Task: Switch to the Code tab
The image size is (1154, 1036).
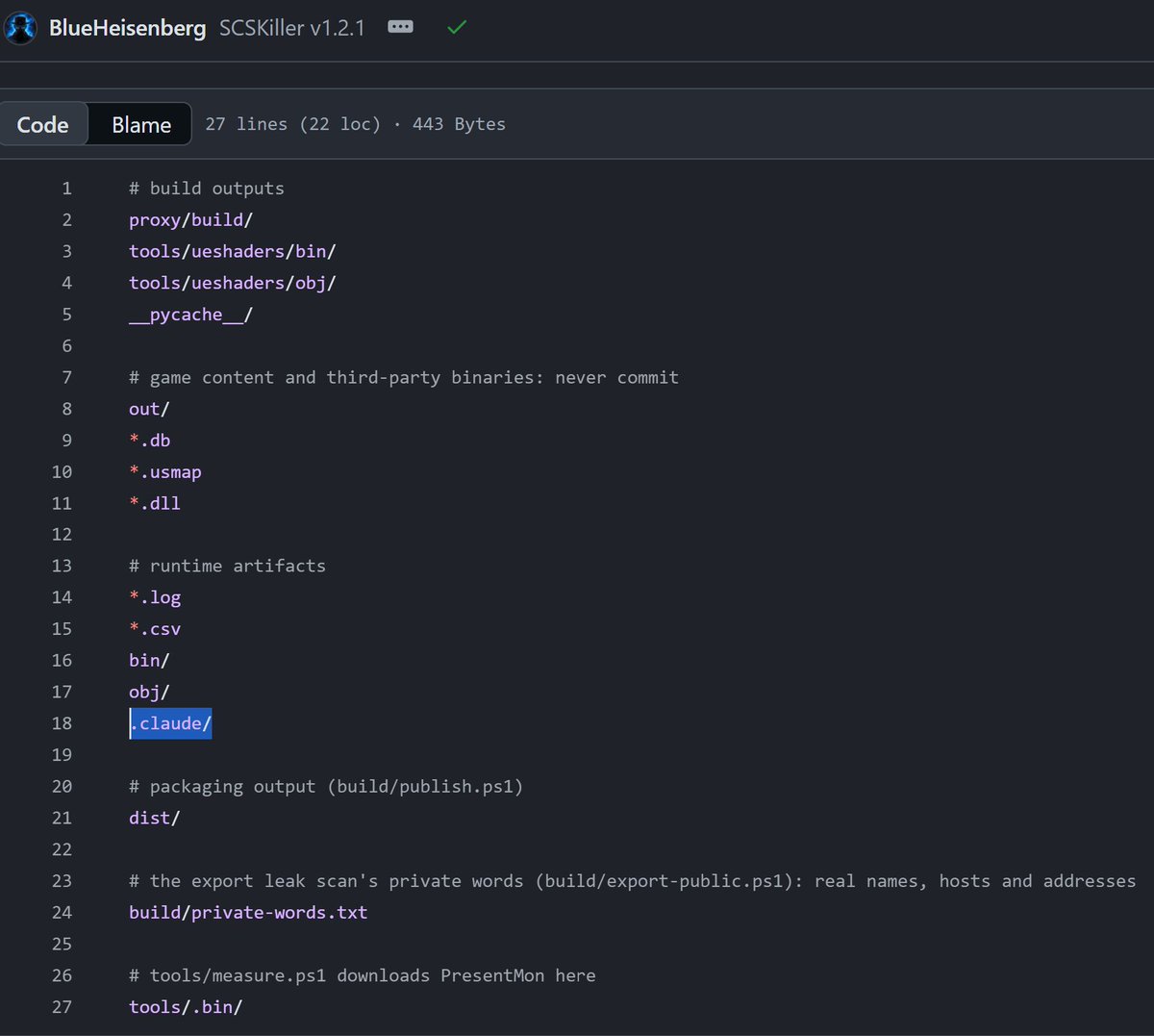Action: click(x=43, y=124)
